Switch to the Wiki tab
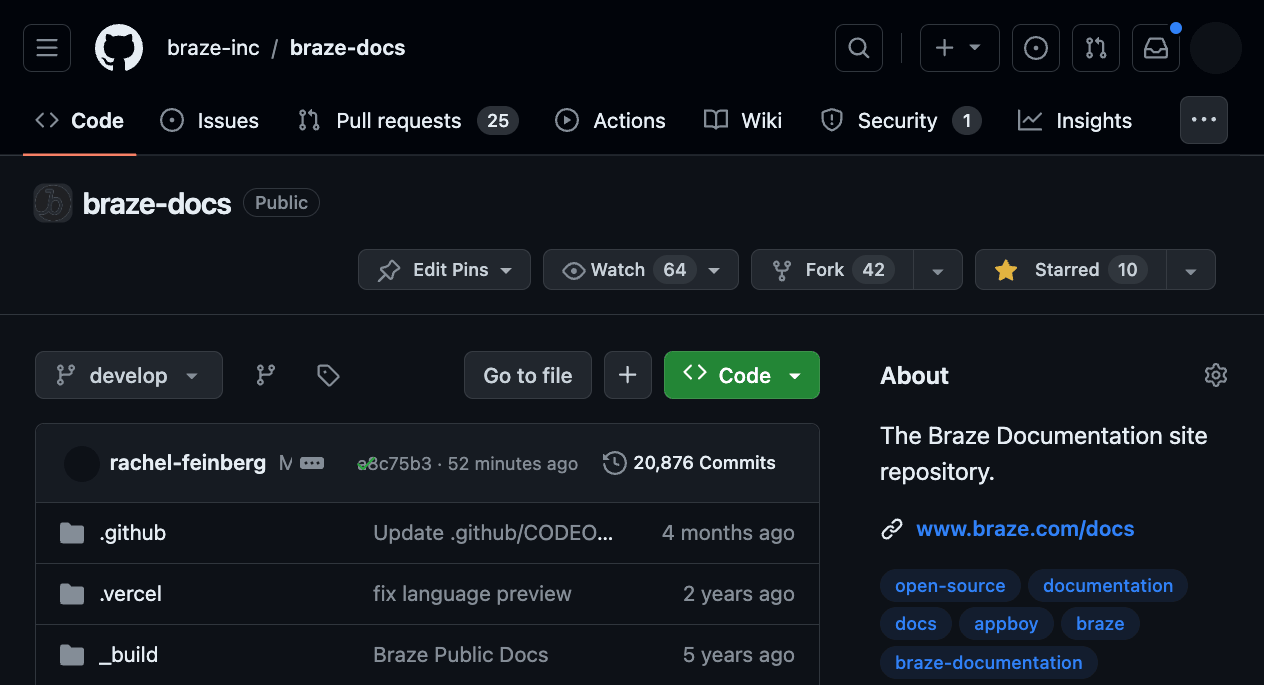Viewport: 1264px width, 685px height. point(743,121)
